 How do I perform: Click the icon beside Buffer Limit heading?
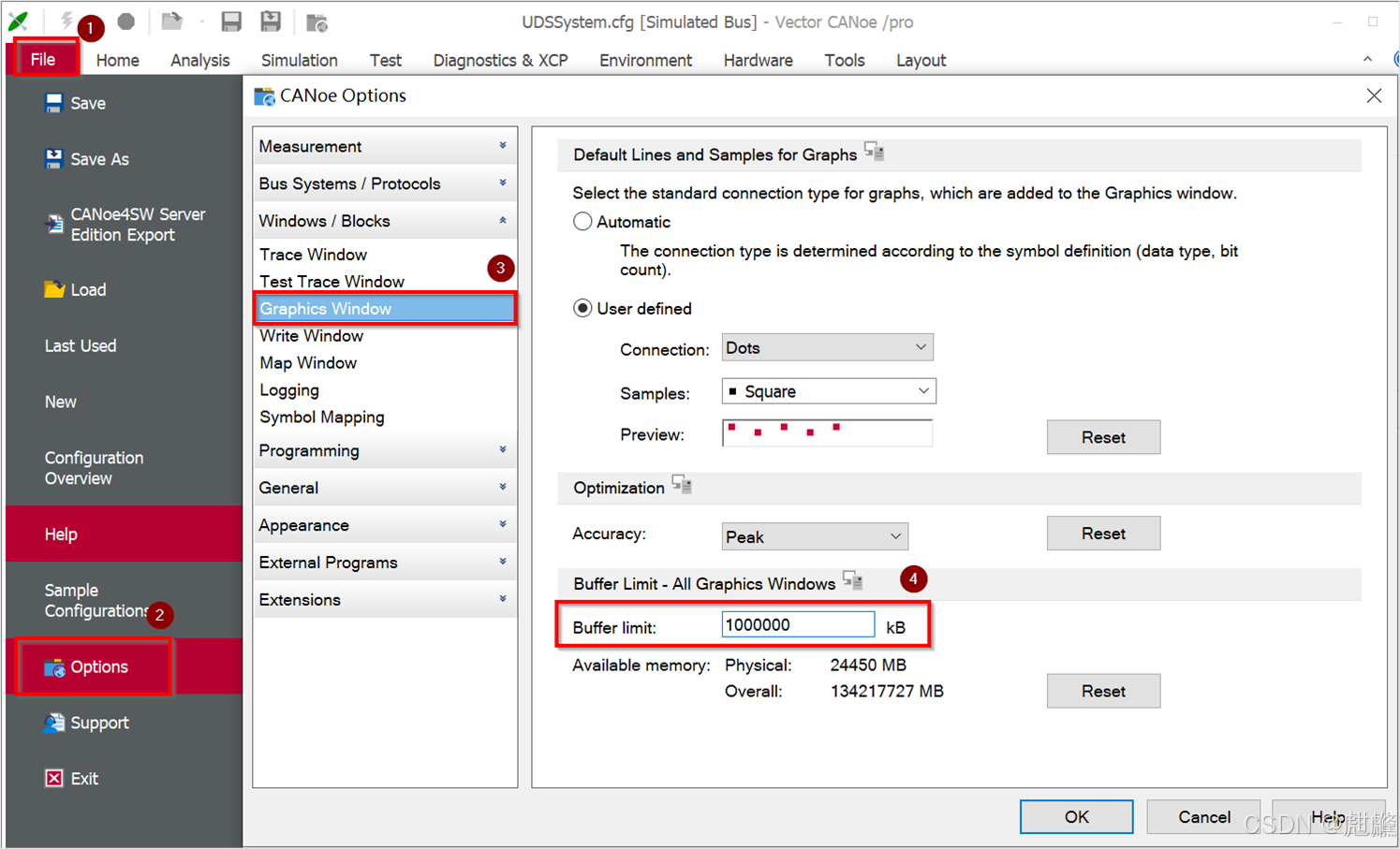(x=852, y=580)
